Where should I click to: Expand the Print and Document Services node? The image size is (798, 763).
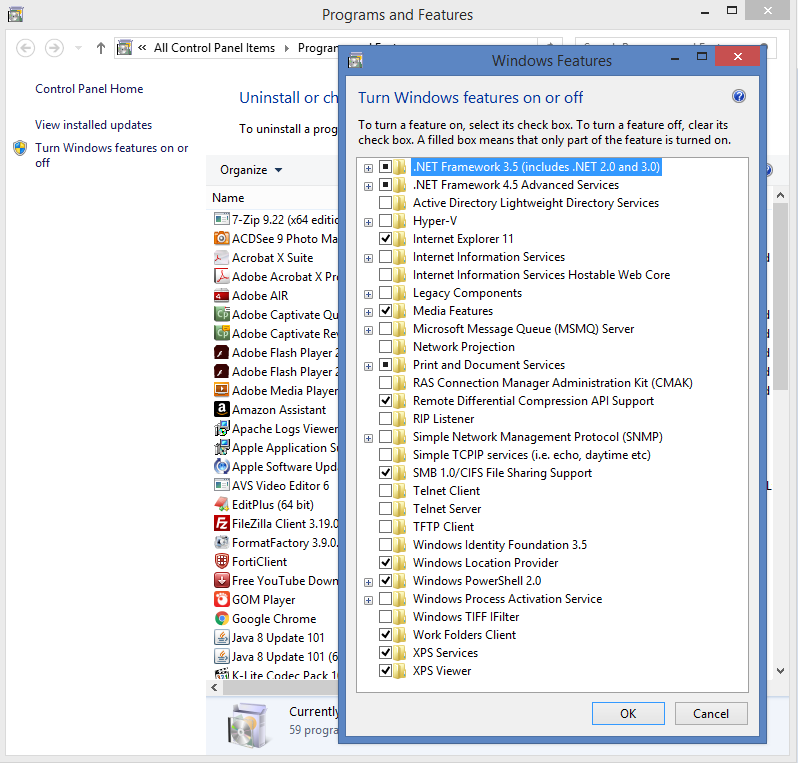(x=368, y=366)
